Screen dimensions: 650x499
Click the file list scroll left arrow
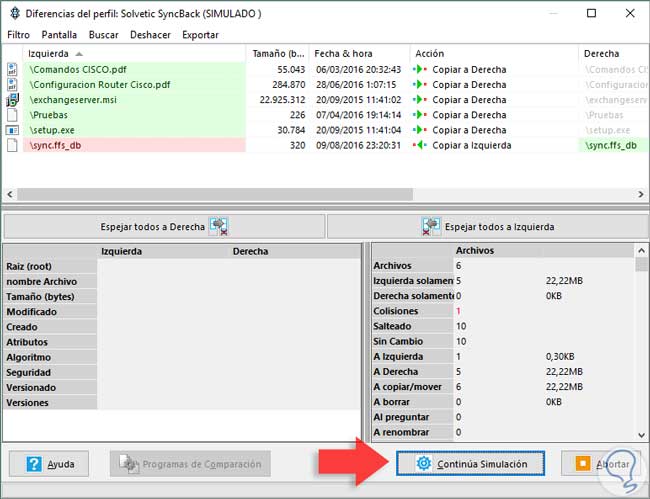[x=10, y=194]
